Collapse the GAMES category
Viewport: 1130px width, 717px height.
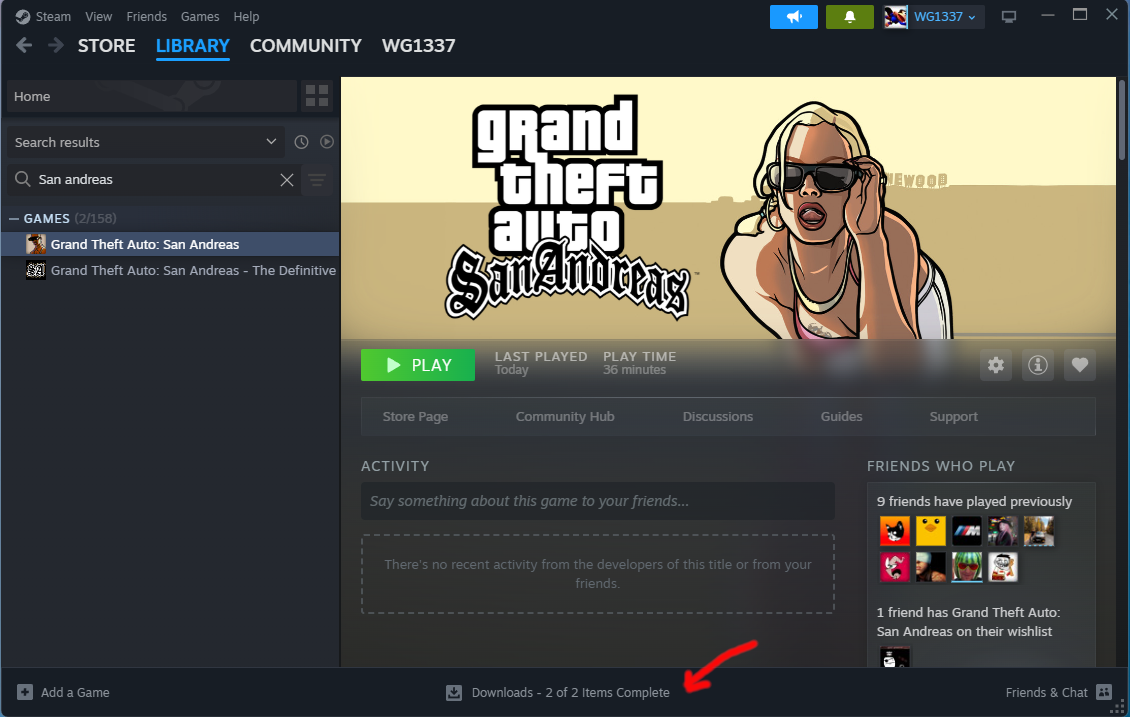click(14, 218)
